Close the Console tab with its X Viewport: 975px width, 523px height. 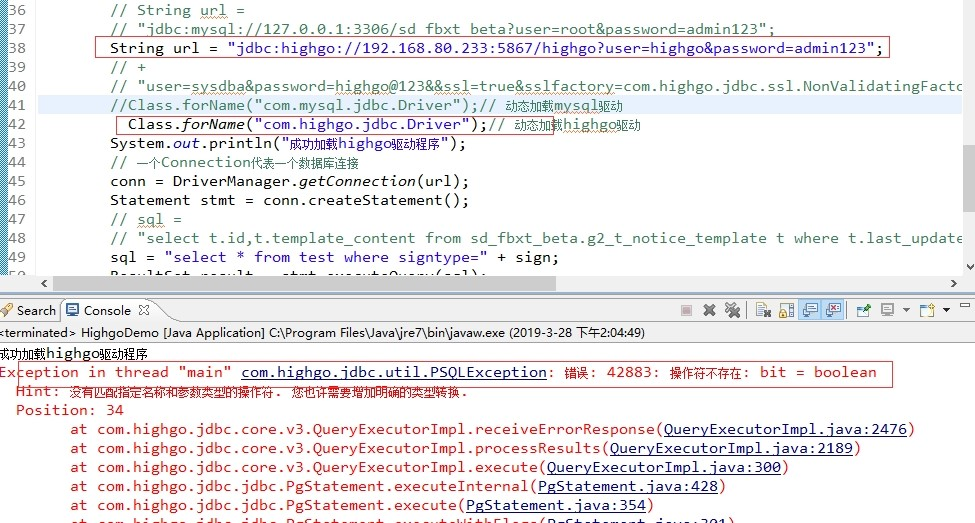(144, 310)
